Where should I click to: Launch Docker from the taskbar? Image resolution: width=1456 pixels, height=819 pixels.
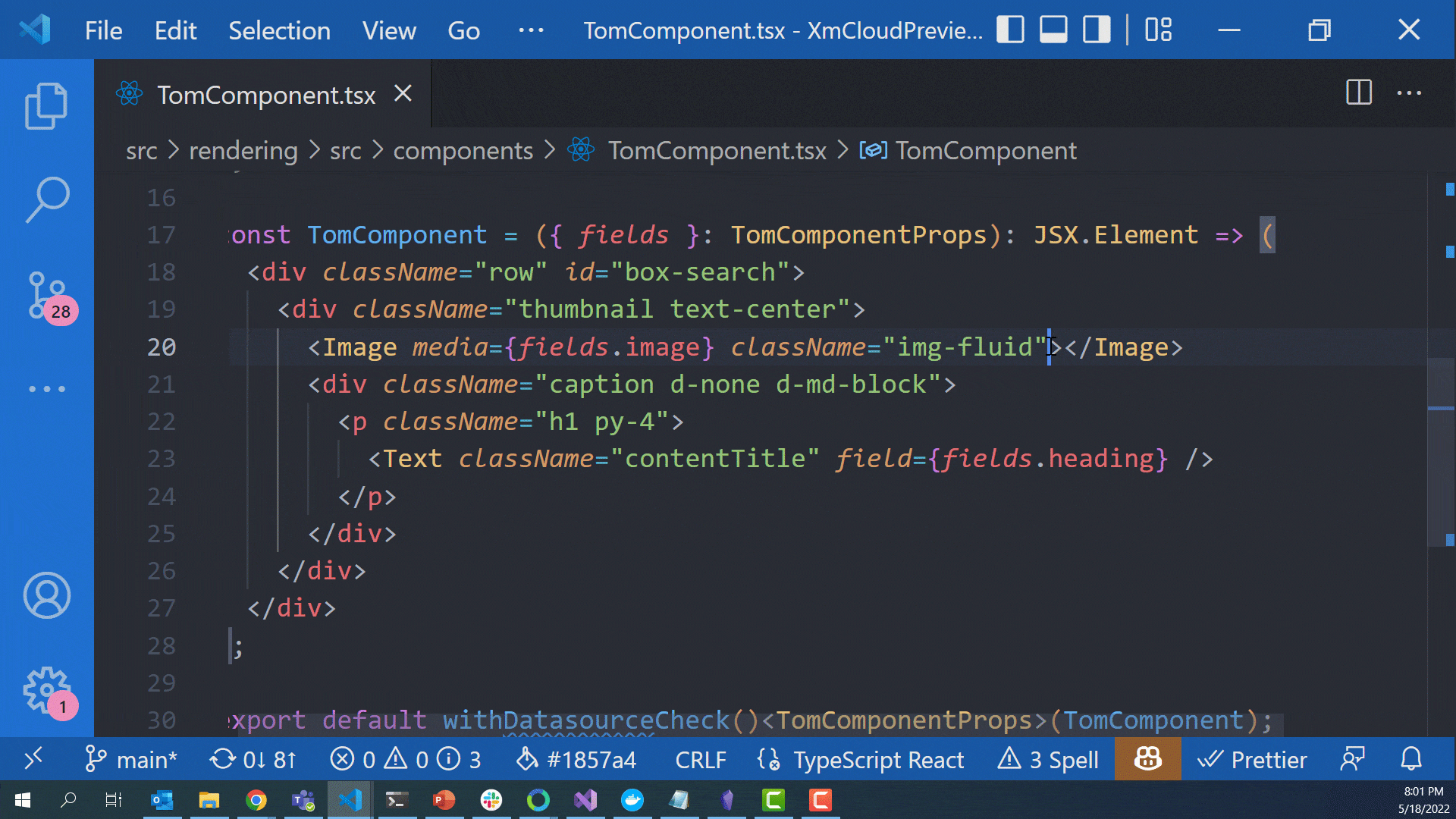632,800
